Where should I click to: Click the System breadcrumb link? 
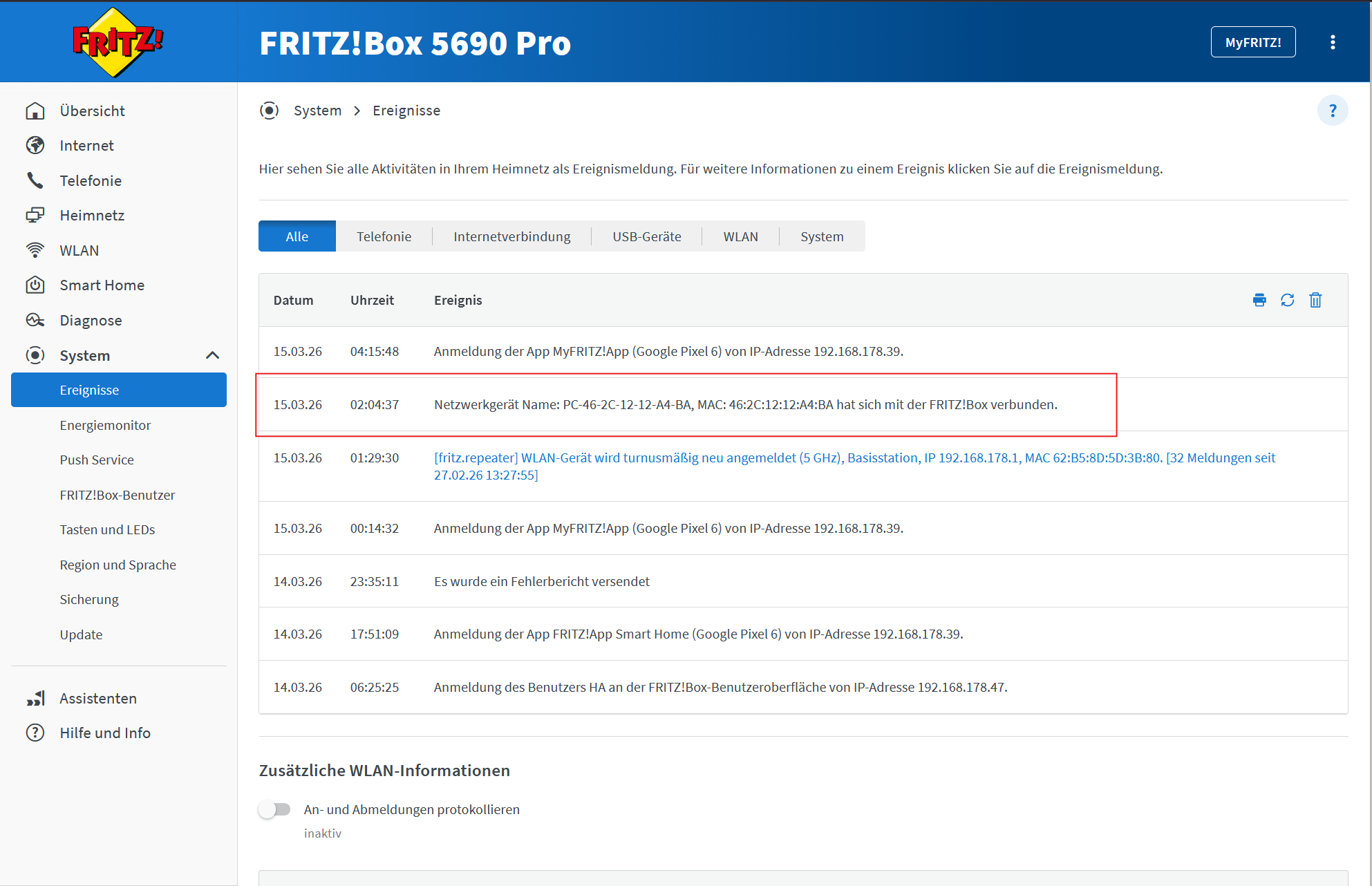(317, 111)
